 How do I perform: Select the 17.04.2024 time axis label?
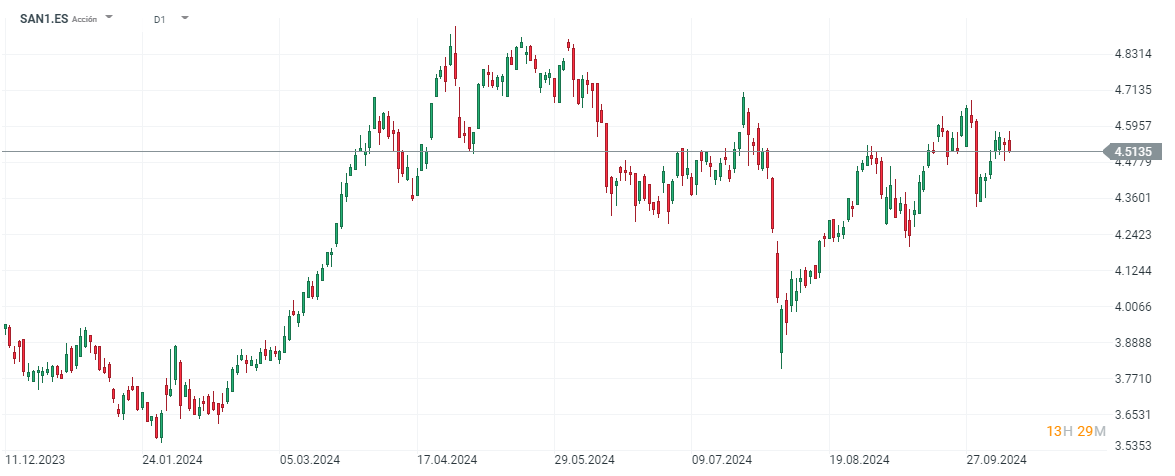point(447,460)
